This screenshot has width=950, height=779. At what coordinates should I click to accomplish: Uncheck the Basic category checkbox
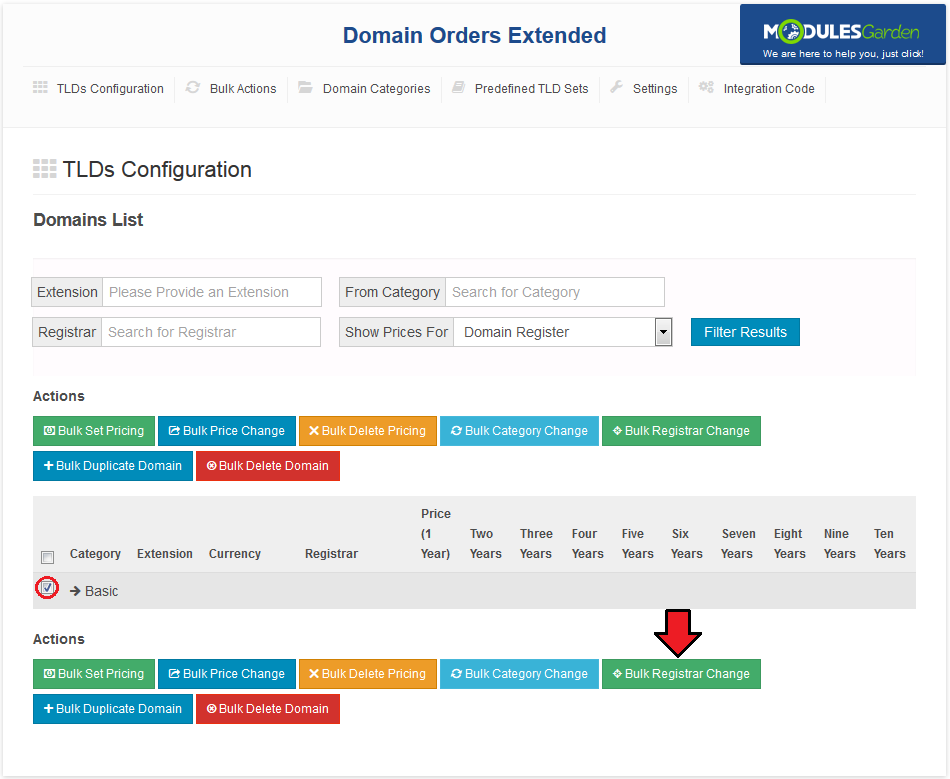[47, 588]
